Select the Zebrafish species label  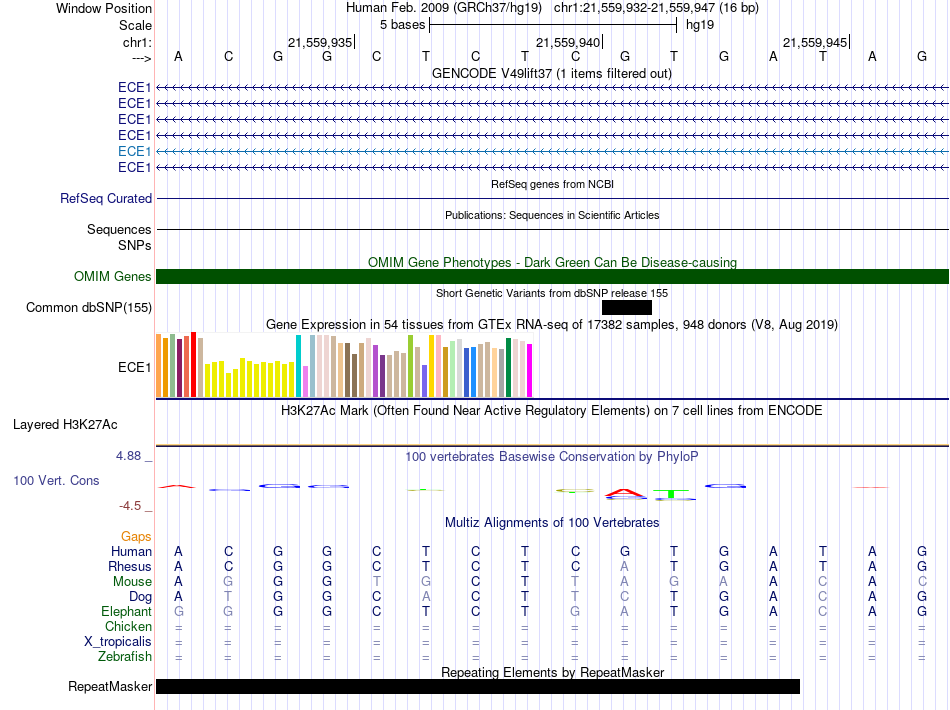[125, 657]
